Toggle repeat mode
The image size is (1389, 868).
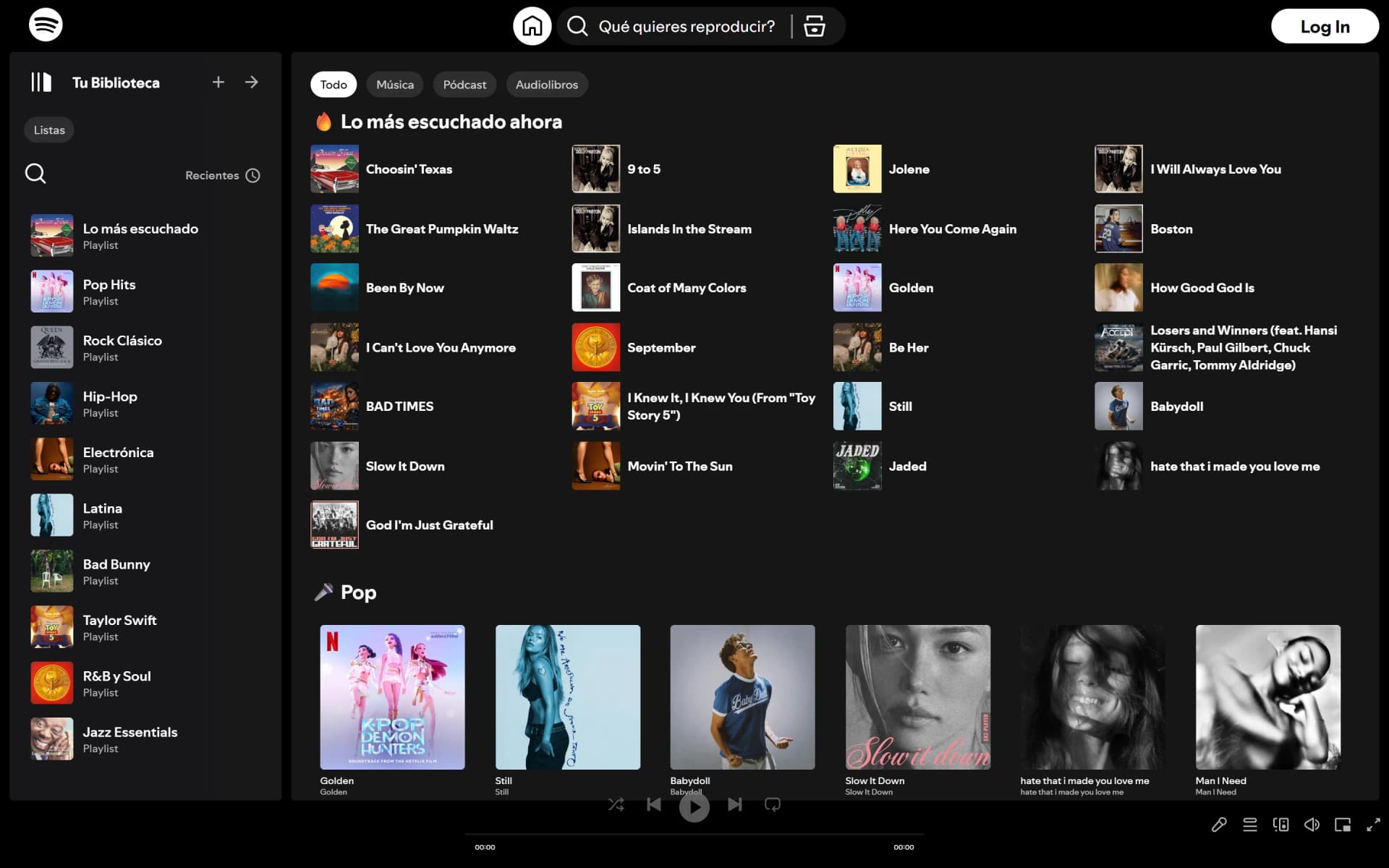tap(773, 804)
